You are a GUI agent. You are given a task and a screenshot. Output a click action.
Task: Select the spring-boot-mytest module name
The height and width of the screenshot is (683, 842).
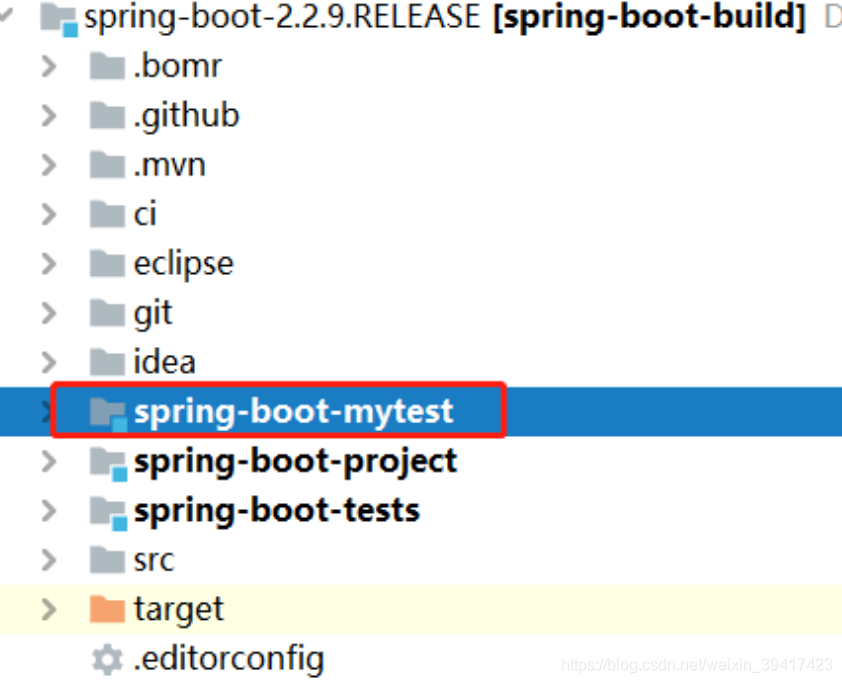click(x=294, y=412)
